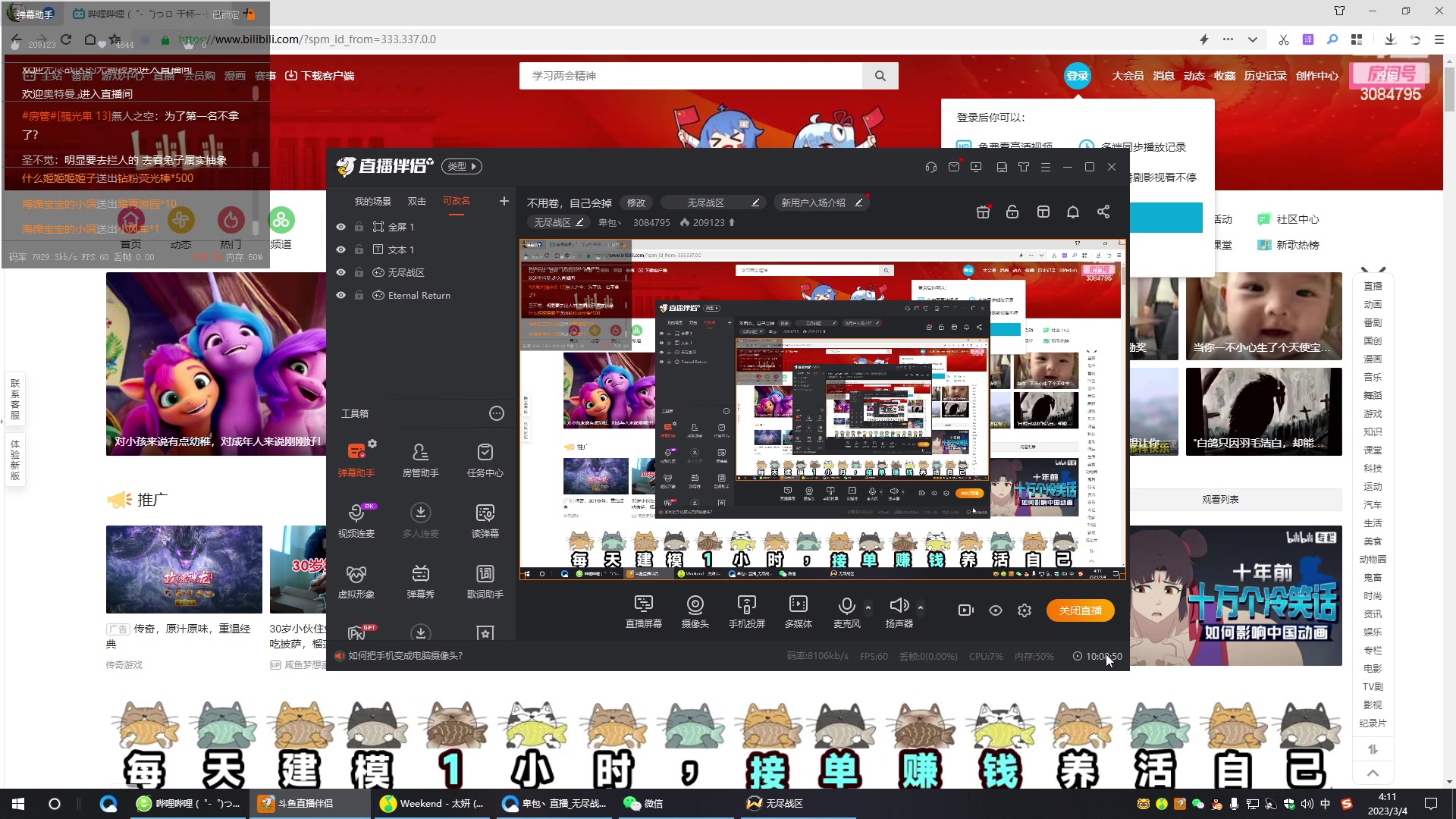This screenshot has height=819, width=1456.
Task: Open the 如何把手机变成电脑摄像头 tip link
Action: coord(406,656)
